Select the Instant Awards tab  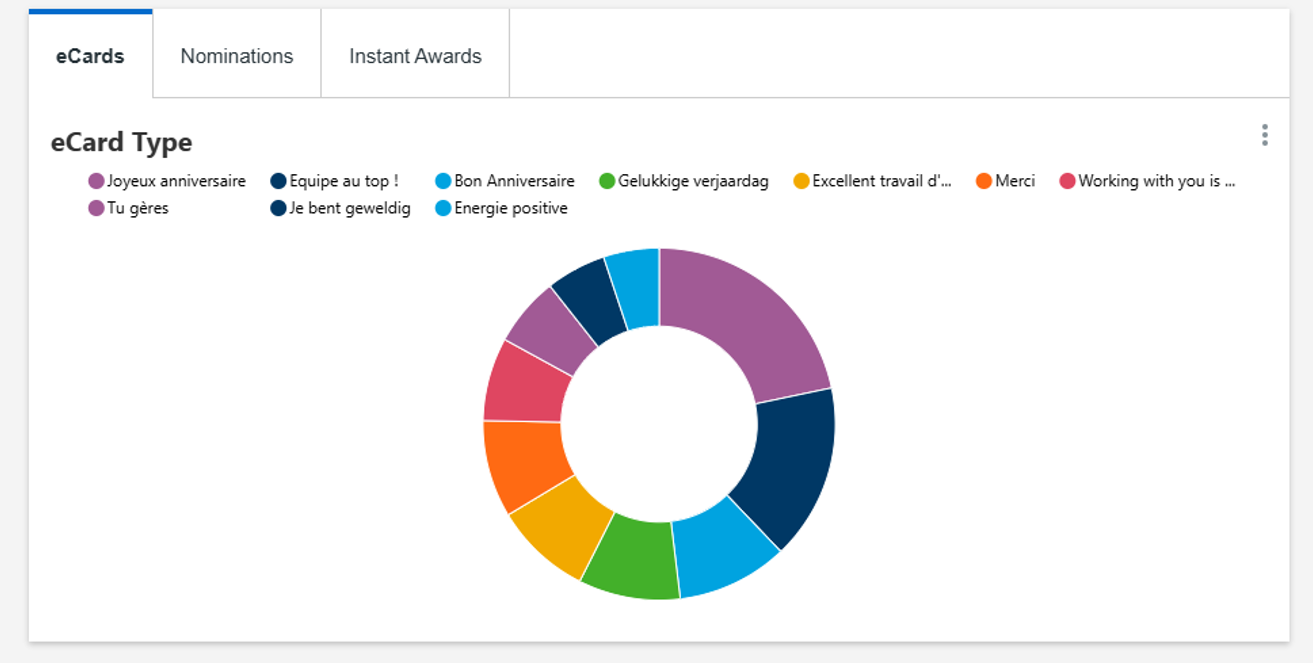point(415,56)
